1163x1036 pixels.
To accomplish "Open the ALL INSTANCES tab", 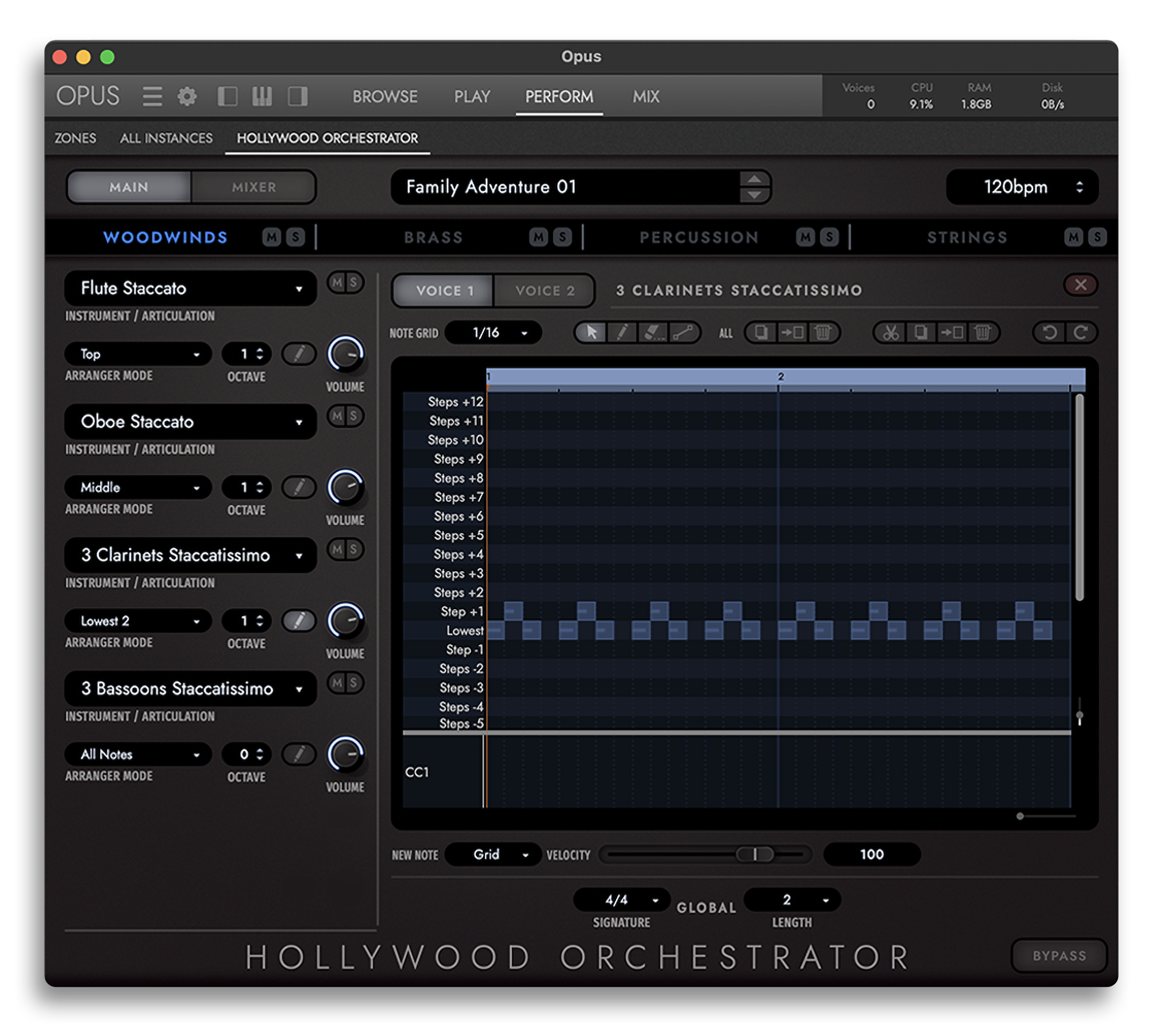I will (165, 138).
